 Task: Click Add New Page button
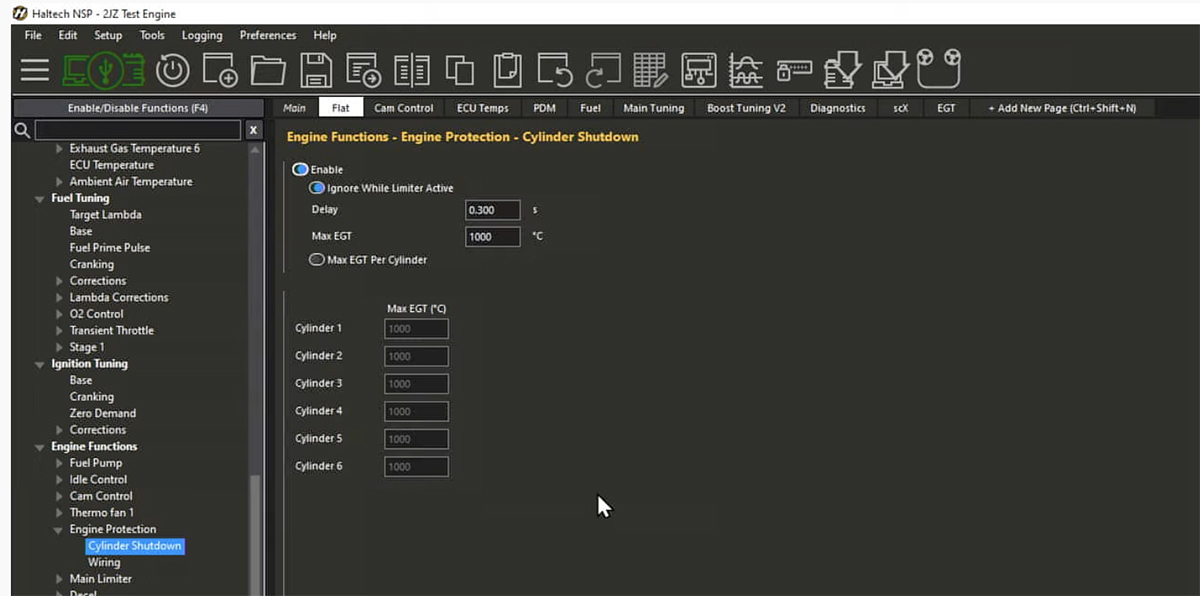(x=1061, y=108)
